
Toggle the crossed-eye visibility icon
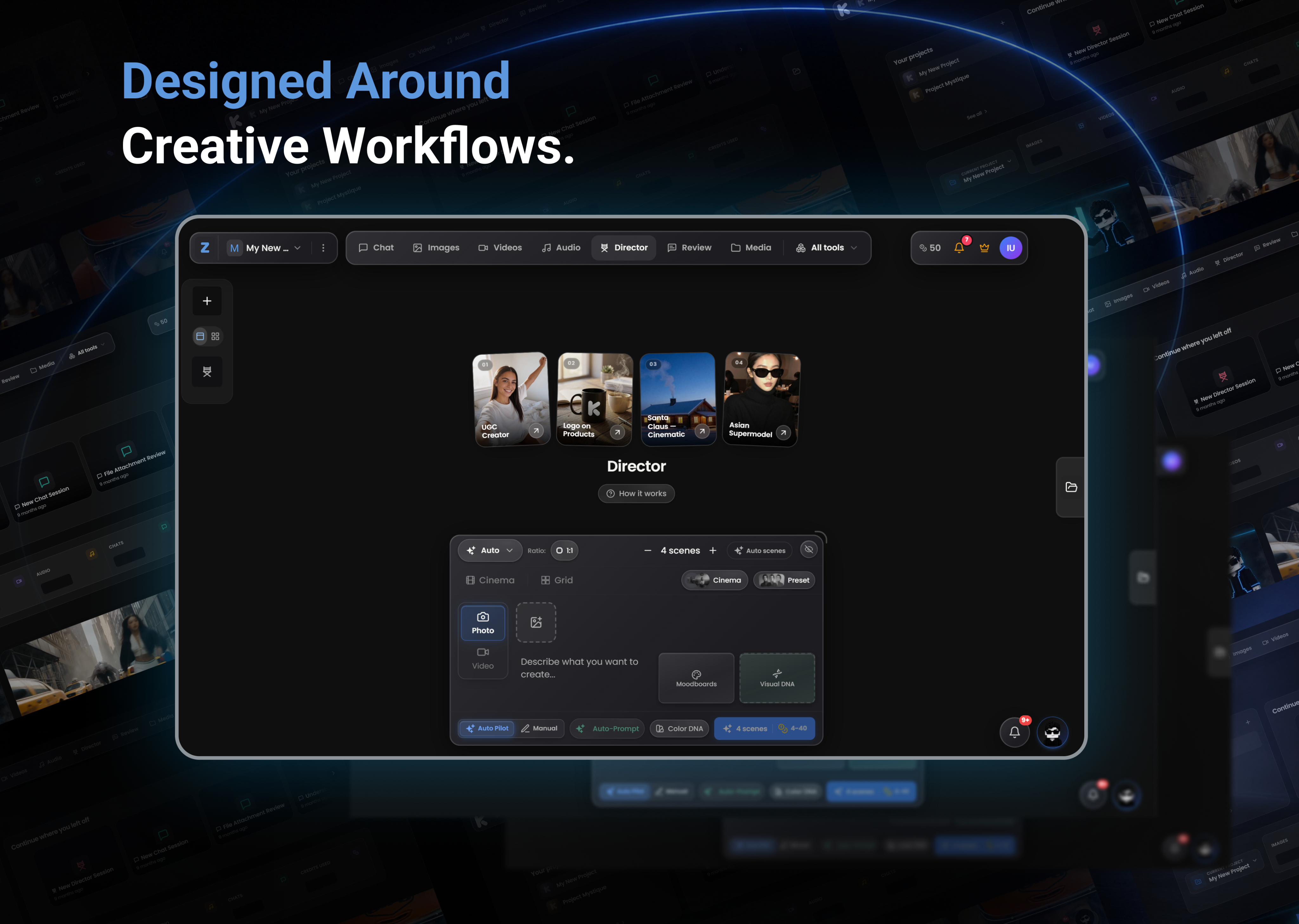809,549
